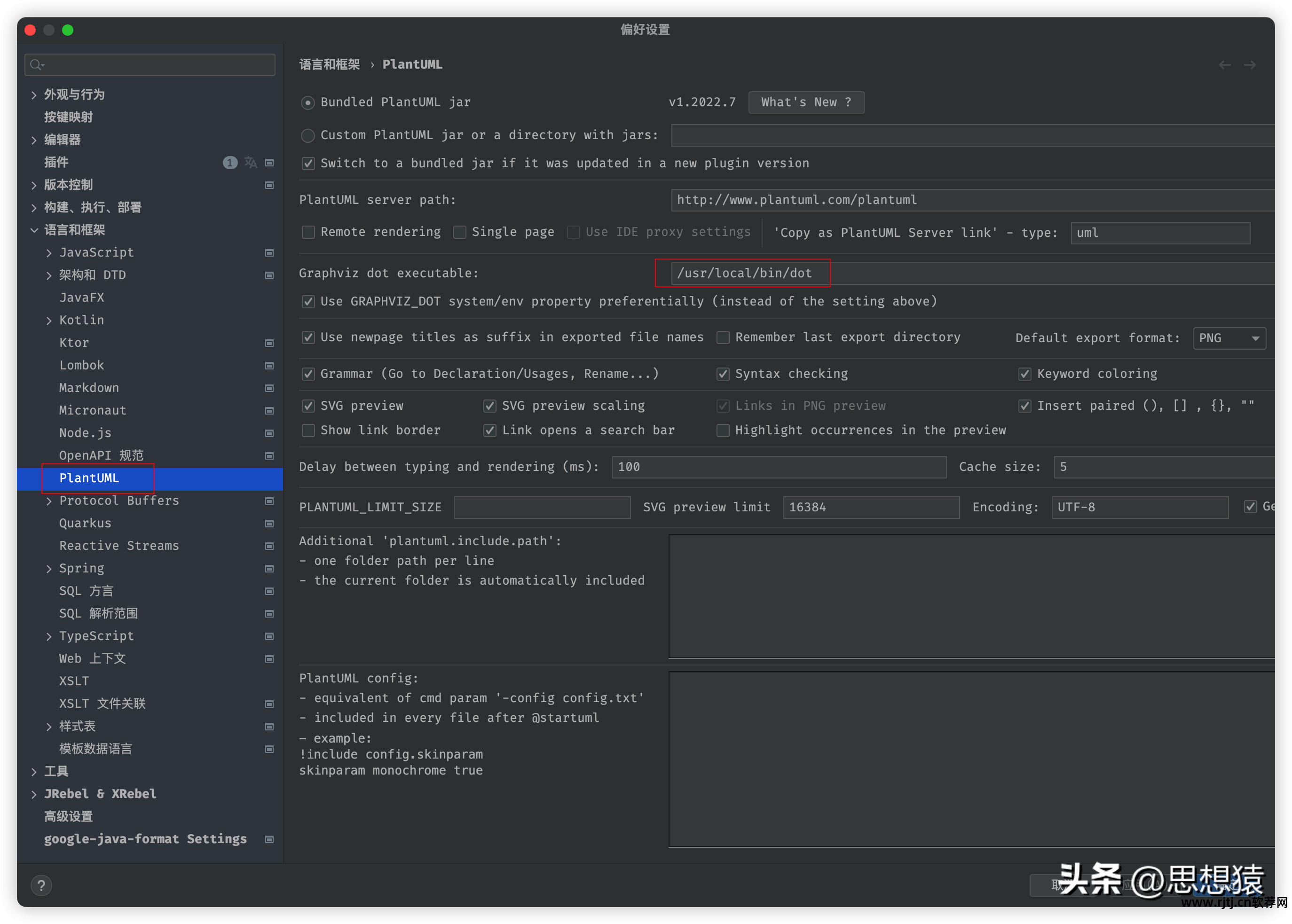Click the project-level icon beside Spring
The width and height of the screenshot is (1292, 924).
[x=269, y=568]
